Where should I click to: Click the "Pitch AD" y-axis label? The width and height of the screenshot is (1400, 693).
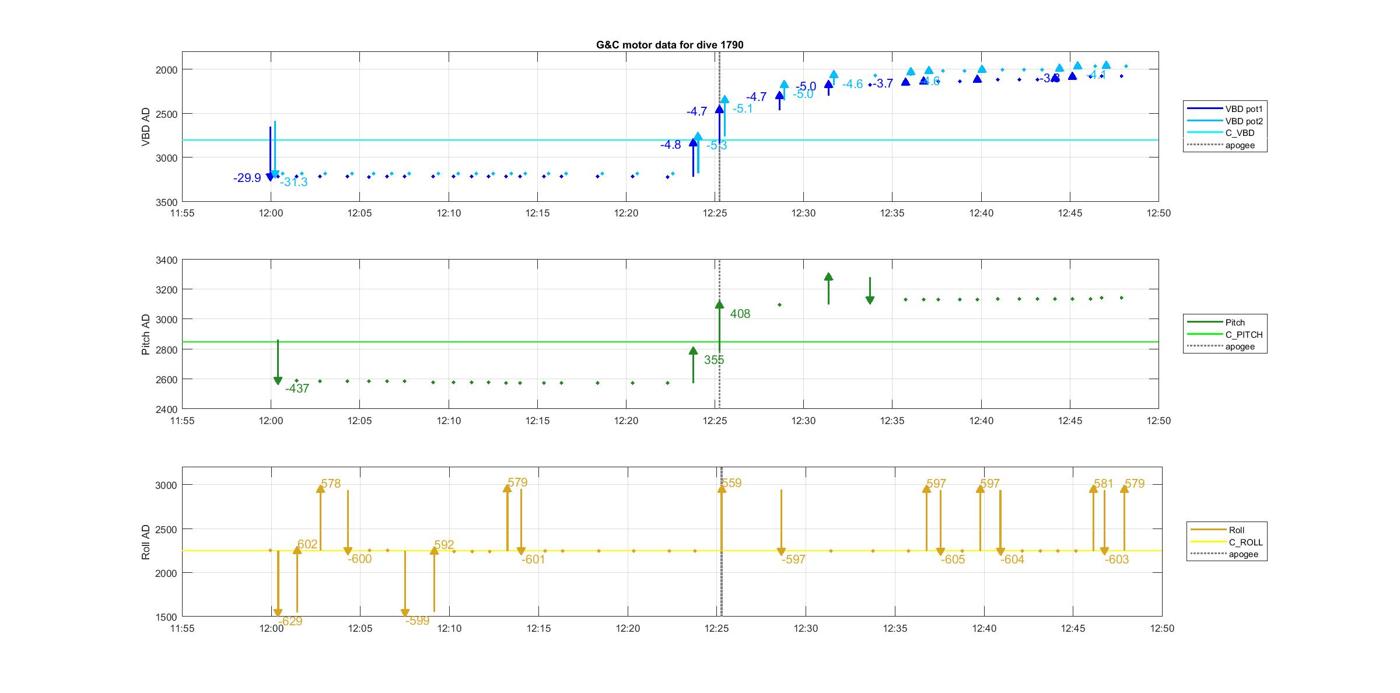click(x=146, y=334)
